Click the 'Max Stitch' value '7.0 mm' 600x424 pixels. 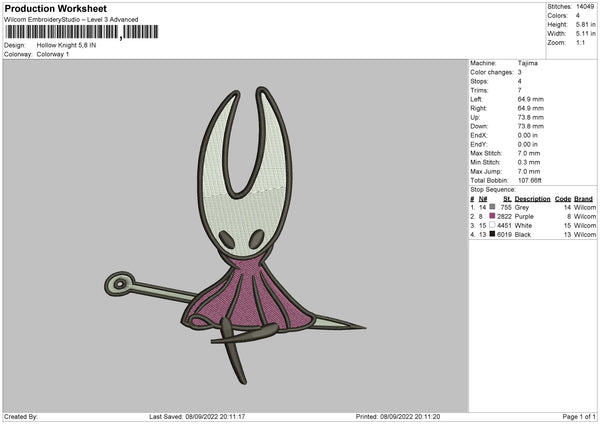[529, 153]
